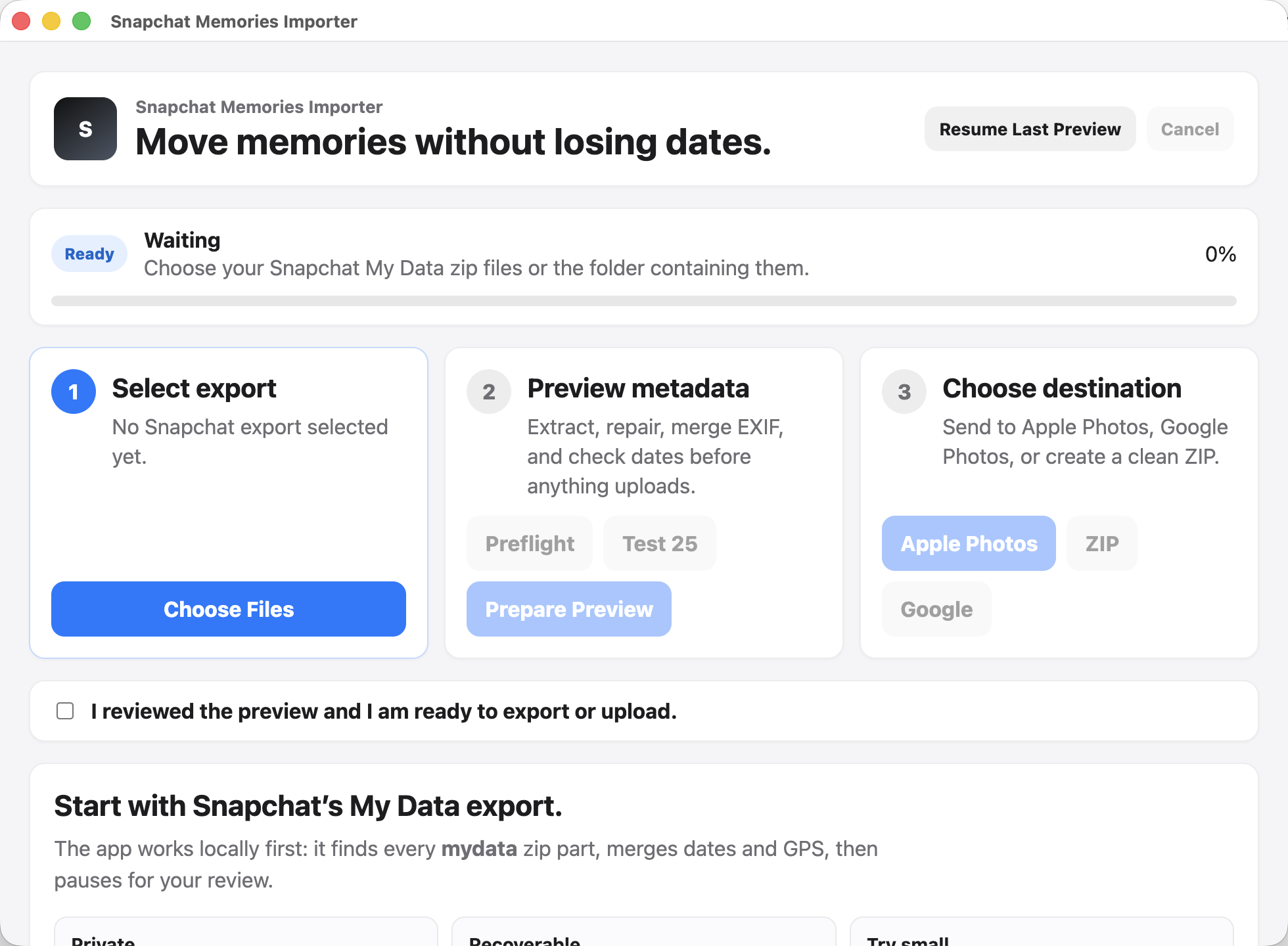Click 'No Snapchat export selected yet.' text
The height and width of the screenshot is (946, 1288).
250,441
